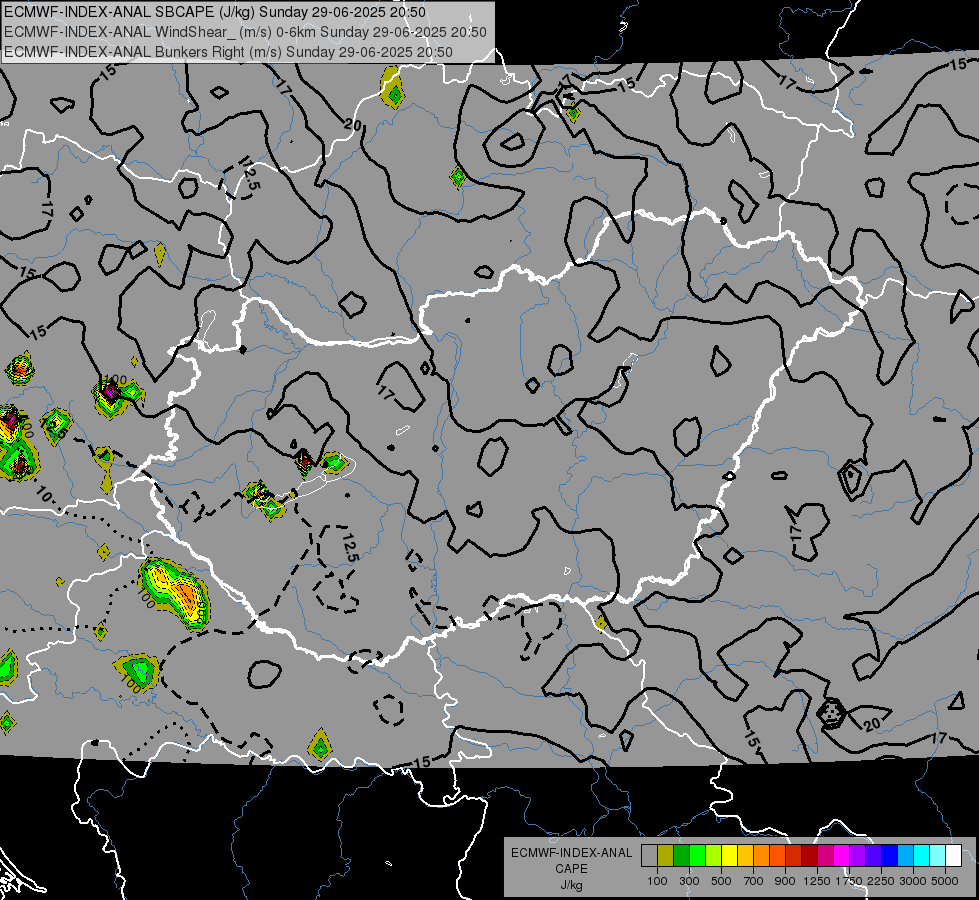The width and height of the screenshot is (979, 900).
Task: Click the WindShear_ (m/s) 0-6km title line
Action: (x=245, y=32)
